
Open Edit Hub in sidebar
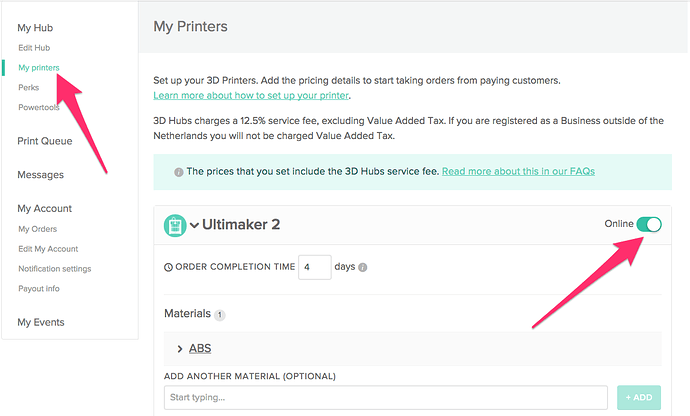tap(34, 48)
